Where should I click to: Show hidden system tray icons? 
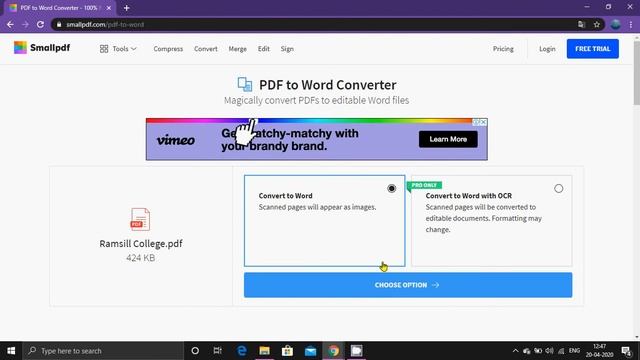(x=515, y=351)
